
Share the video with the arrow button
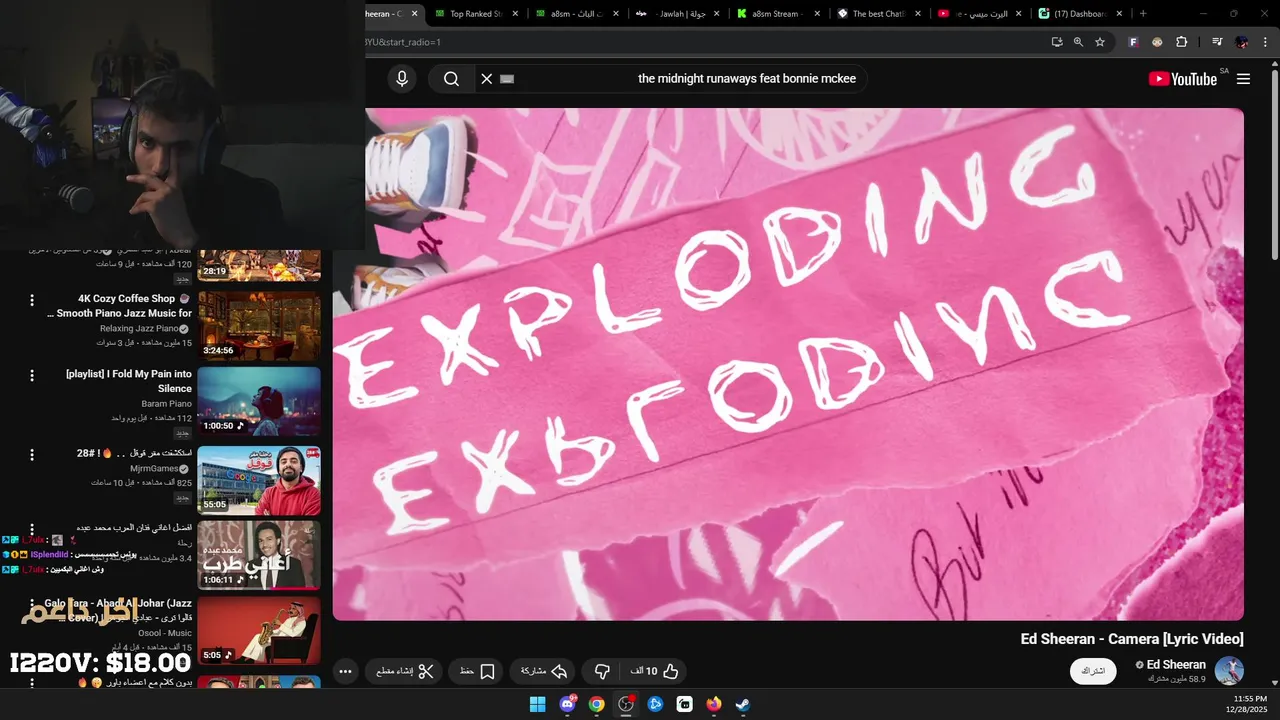point(545,671)
